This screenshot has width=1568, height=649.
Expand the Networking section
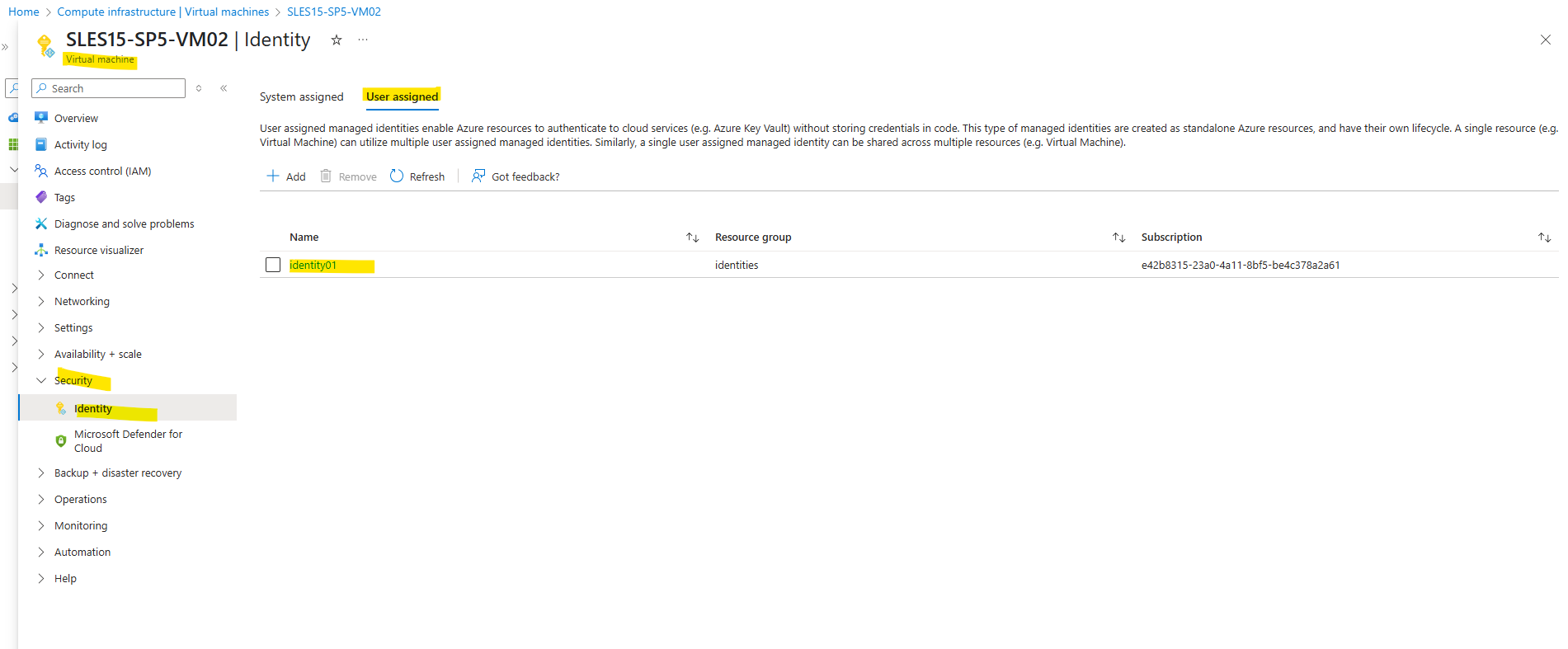[x=82, y=301]
